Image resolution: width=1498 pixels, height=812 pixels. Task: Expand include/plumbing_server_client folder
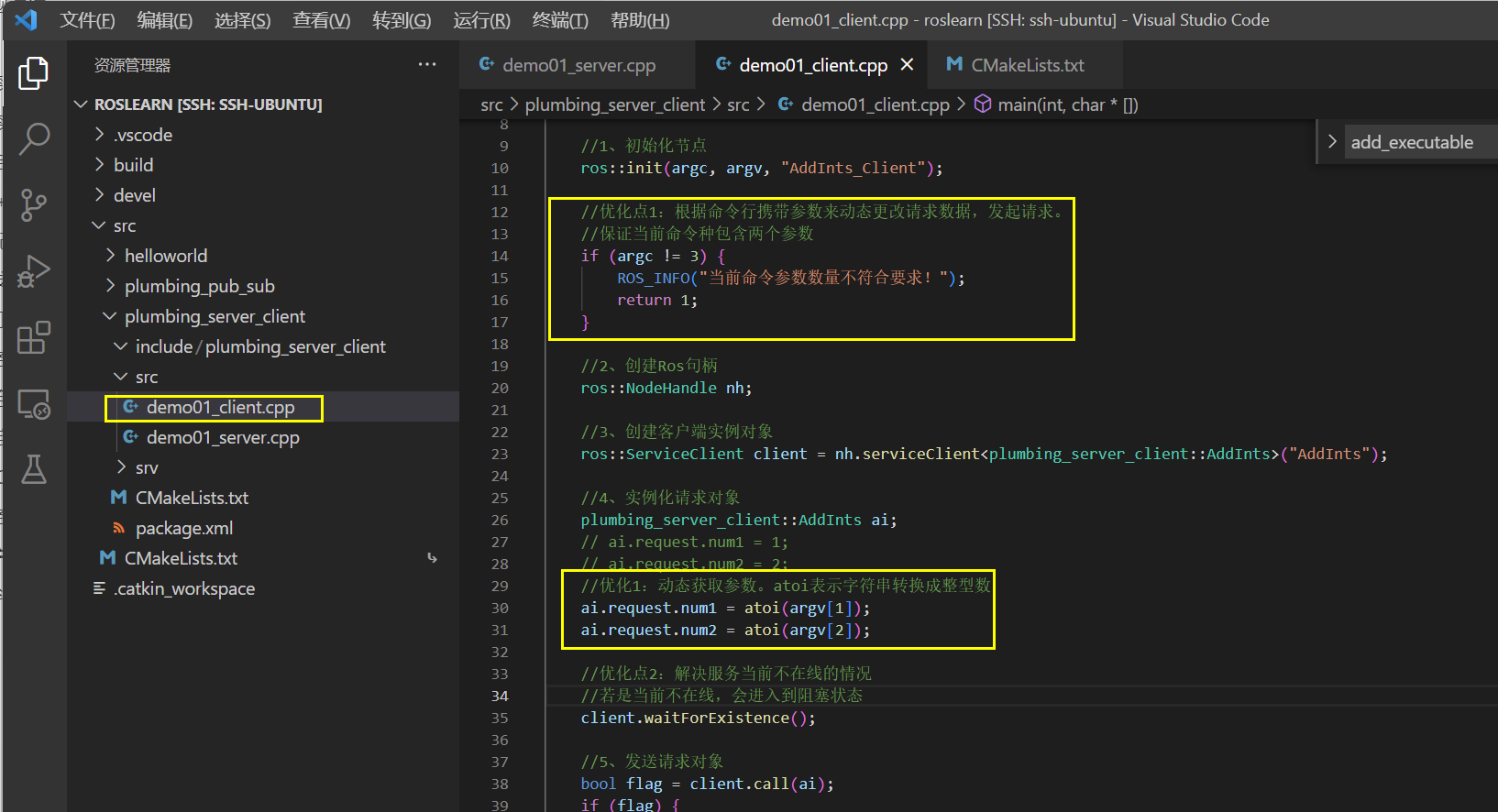pos(122,346)
